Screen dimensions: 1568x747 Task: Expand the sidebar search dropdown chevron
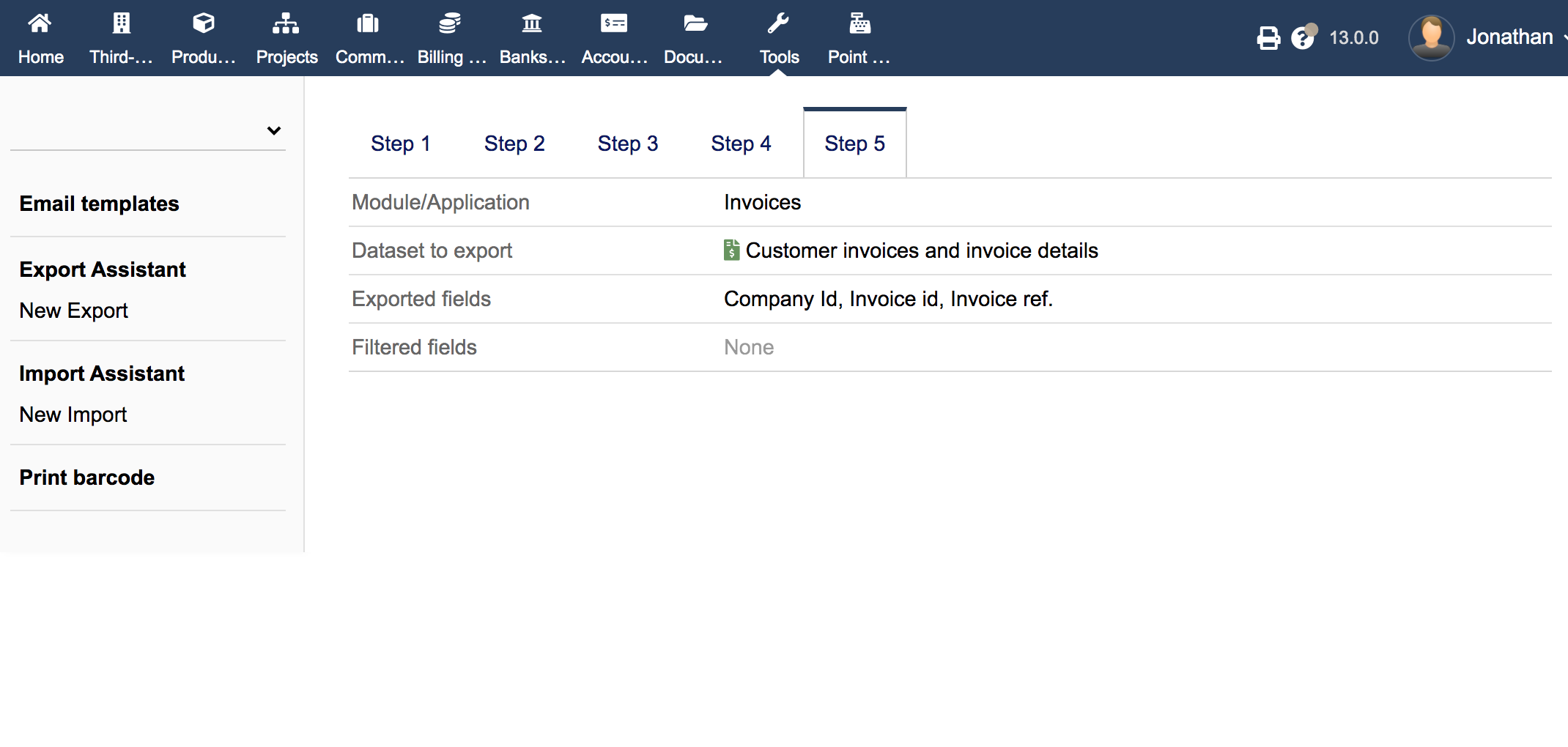274,130
